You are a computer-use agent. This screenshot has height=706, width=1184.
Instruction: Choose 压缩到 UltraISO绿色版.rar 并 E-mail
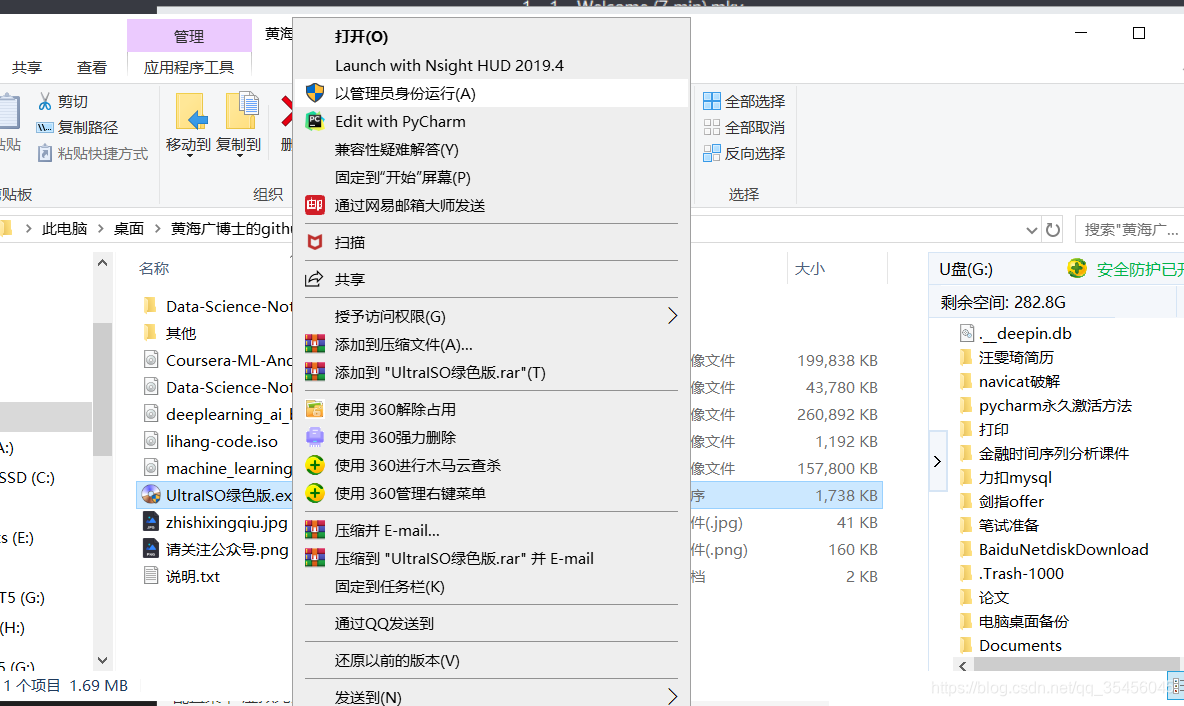pos(464,559)
